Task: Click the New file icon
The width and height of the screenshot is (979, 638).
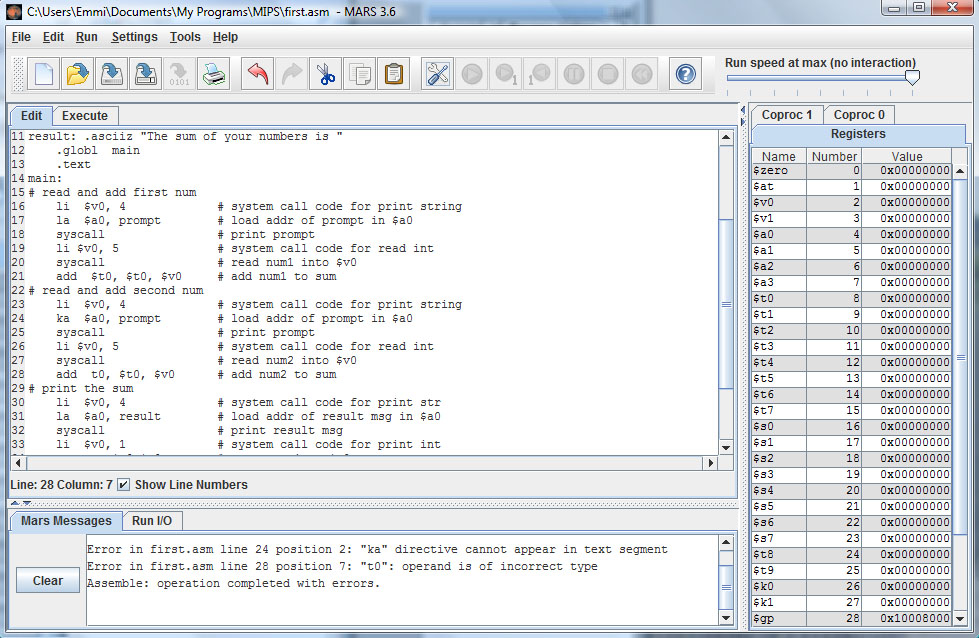Action: tap(44, 74)
